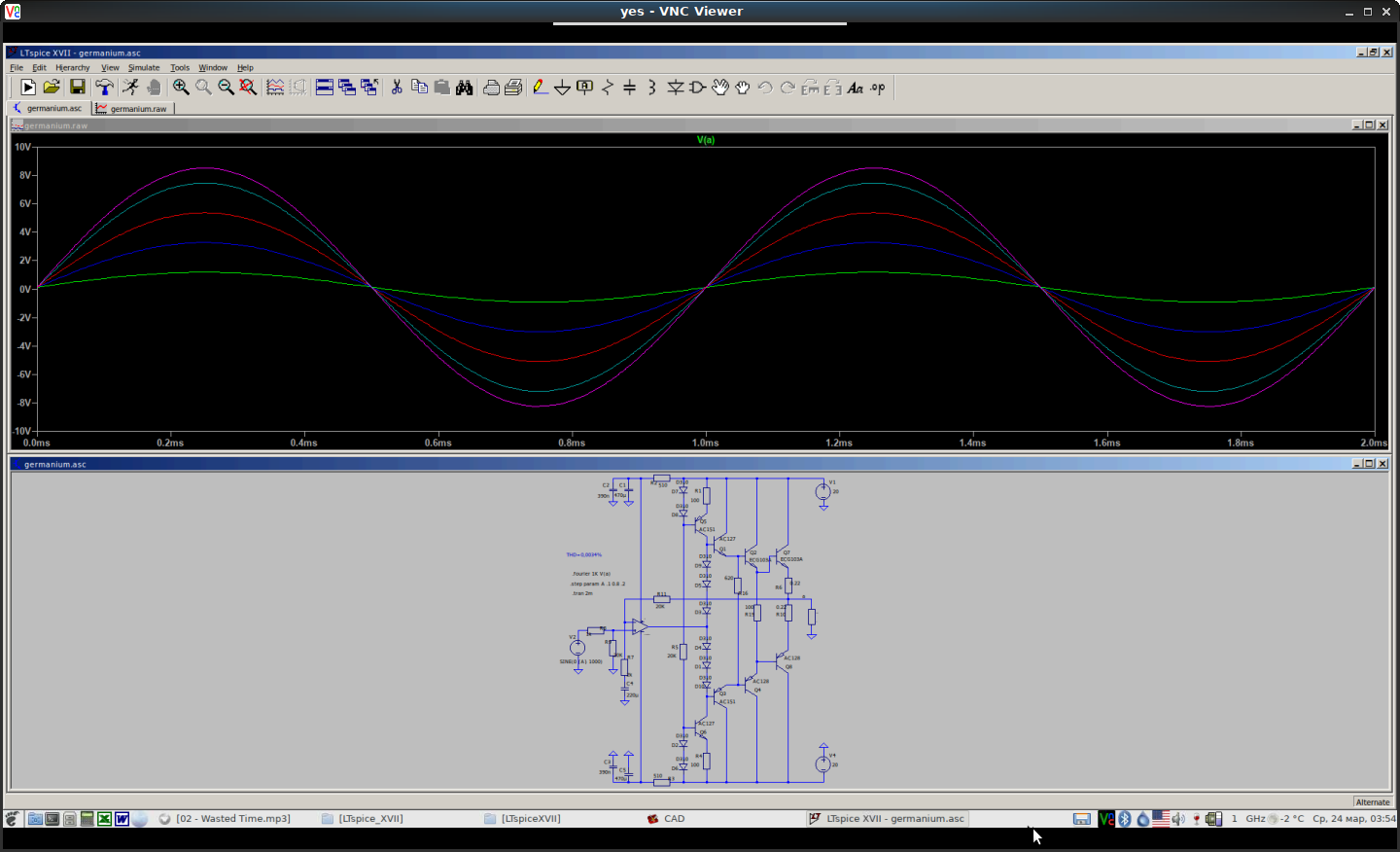Click the volume speaker tray icon
This screenshot has width=1400, height=852.
1177,819
